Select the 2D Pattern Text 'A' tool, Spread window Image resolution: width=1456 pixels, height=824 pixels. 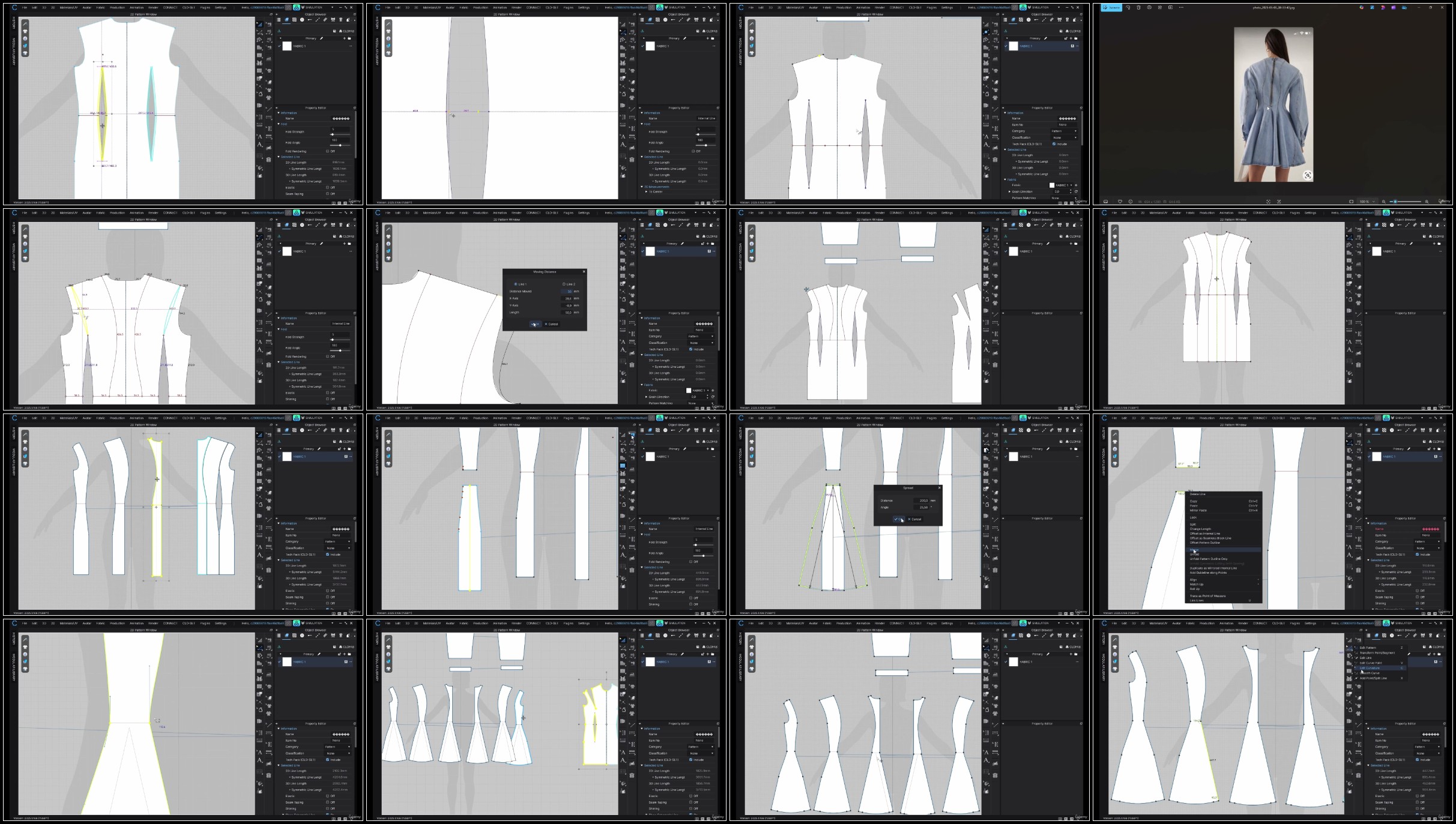(x=986, y=555)
